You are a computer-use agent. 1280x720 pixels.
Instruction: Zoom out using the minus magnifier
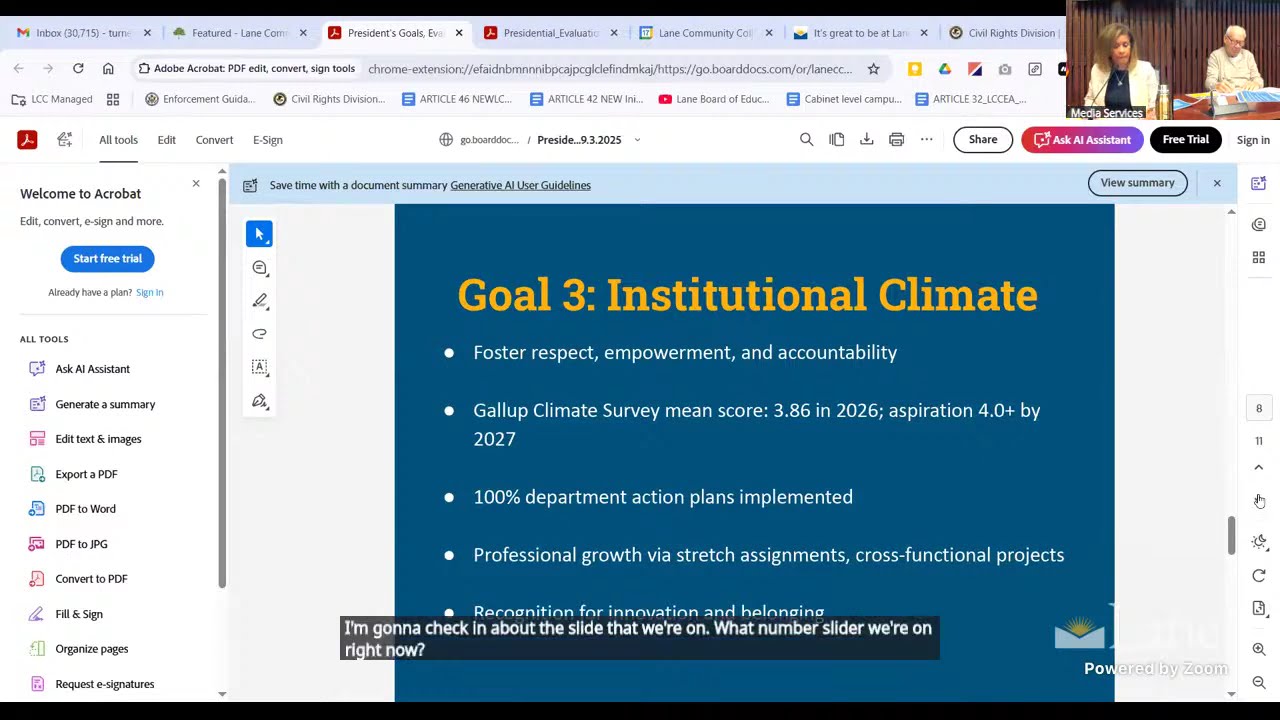1259,682
